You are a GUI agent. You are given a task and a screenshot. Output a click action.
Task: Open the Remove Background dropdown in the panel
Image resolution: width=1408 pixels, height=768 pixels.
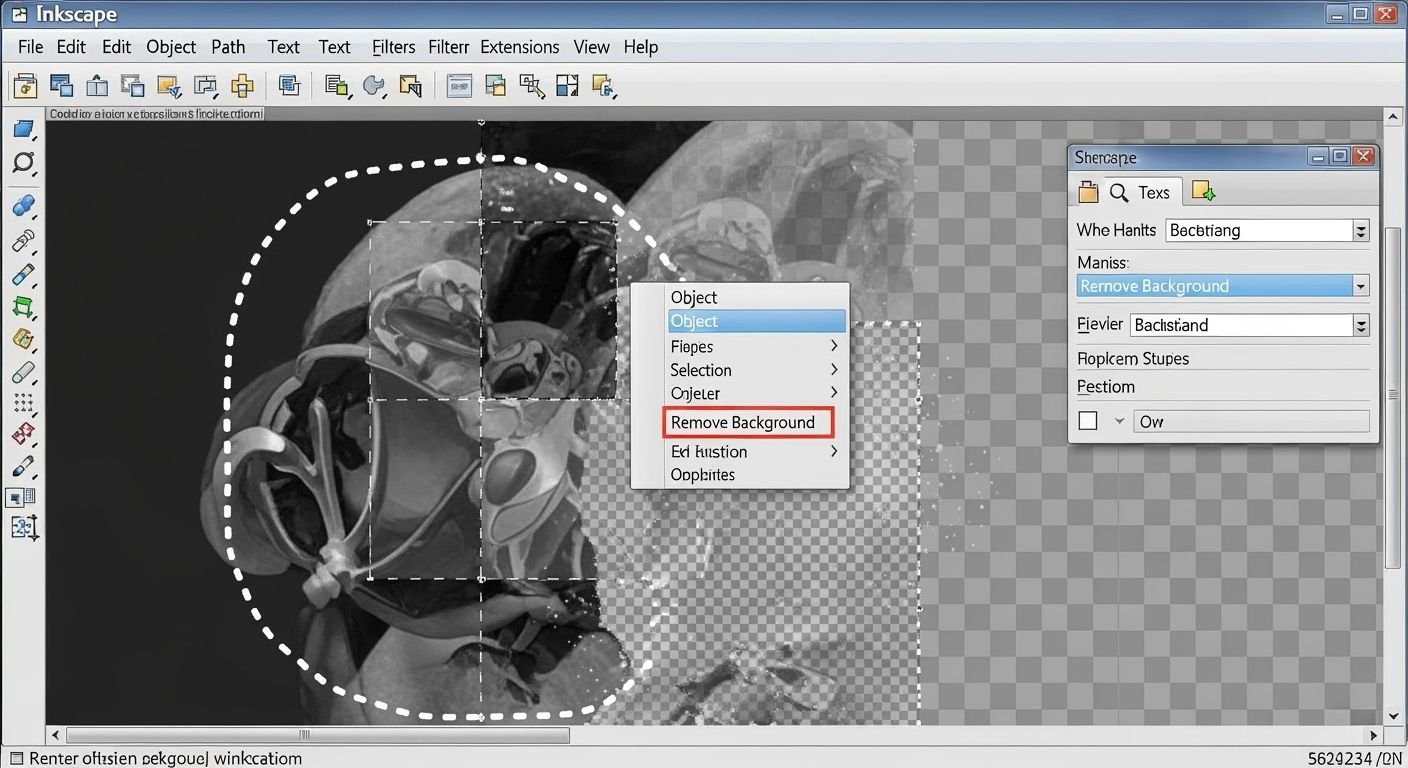(1360, 286)
